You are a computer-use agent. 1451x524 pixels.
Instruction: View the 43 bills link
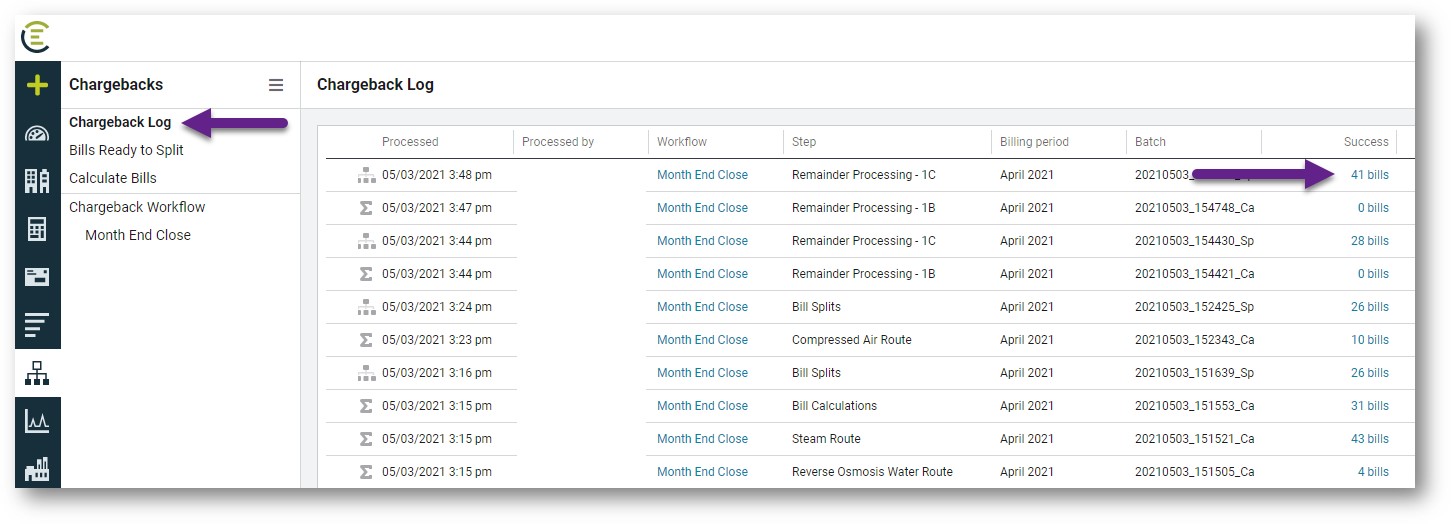pos(1369,439)
